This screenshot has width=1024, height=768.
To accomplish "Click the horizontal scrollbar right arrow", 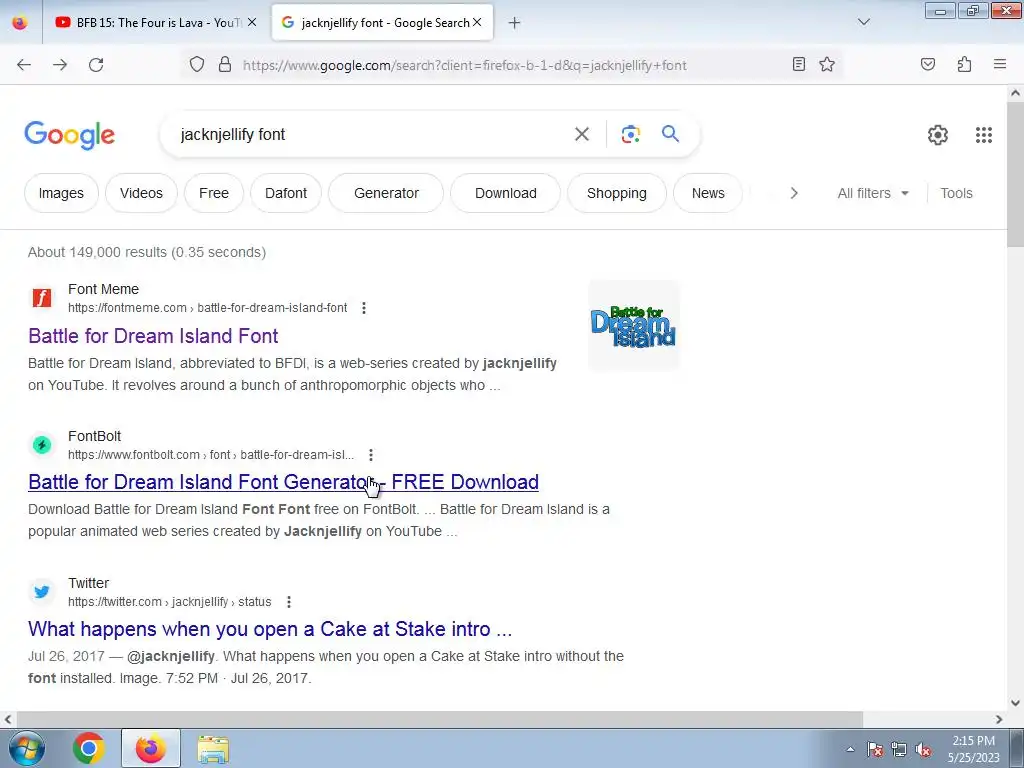I will [999, 719].
